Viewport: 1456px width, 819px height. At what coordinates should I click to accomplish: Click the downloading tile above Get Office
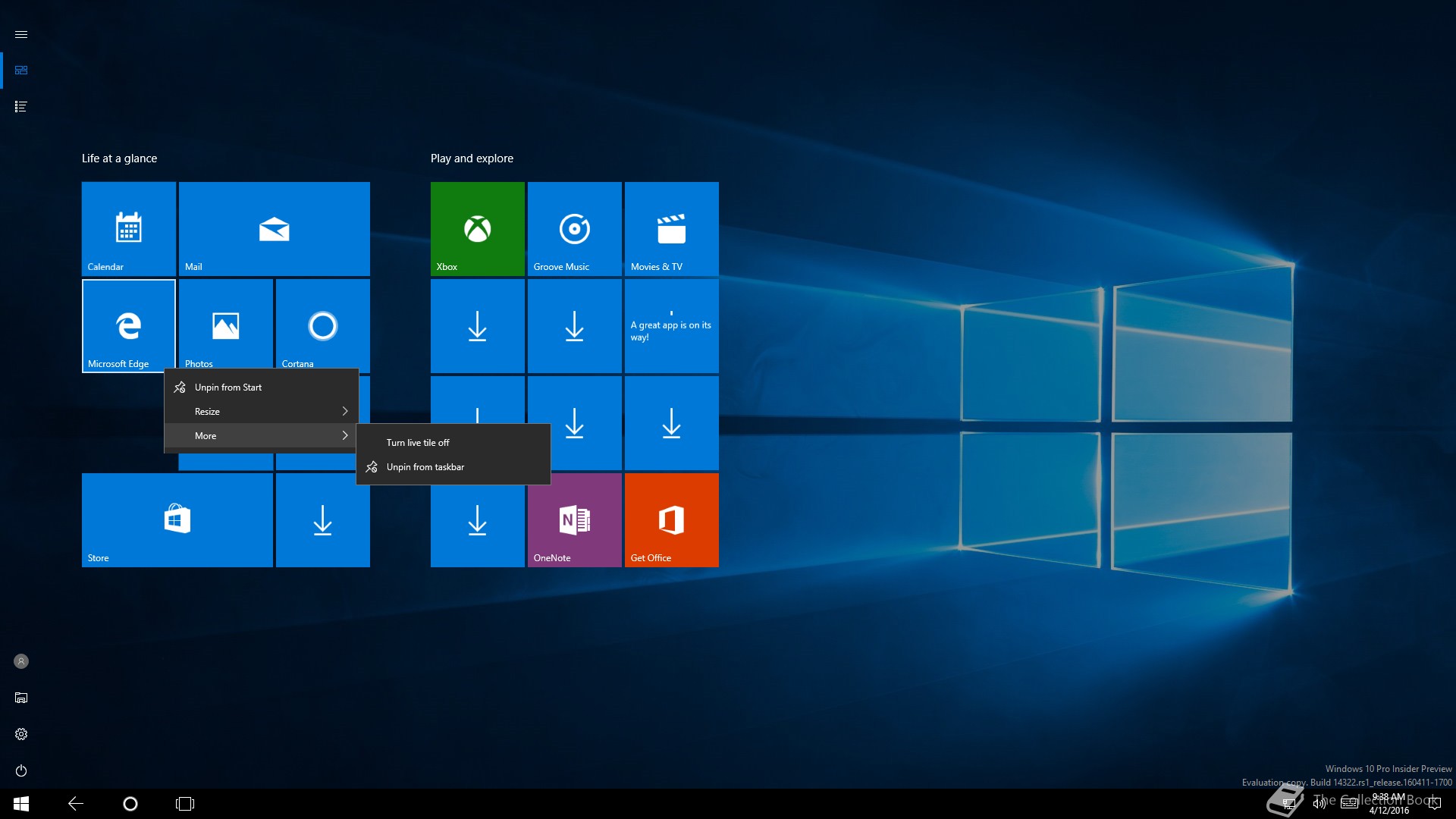(672, 423)
